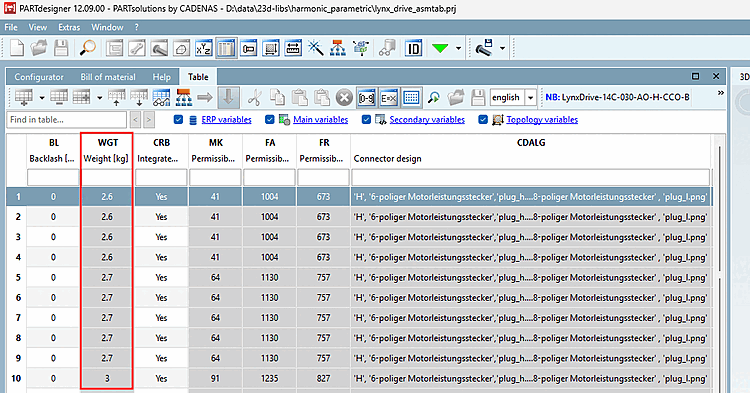The height and width of the screenshot is (393, 750).
Task: Click the New document icon
Action: (17, 48)
